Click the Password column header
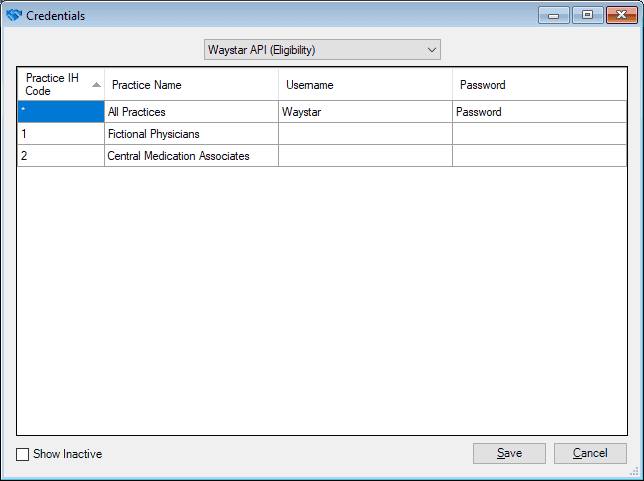This screenshot has width=644, height=481. [x=539, y=85]
